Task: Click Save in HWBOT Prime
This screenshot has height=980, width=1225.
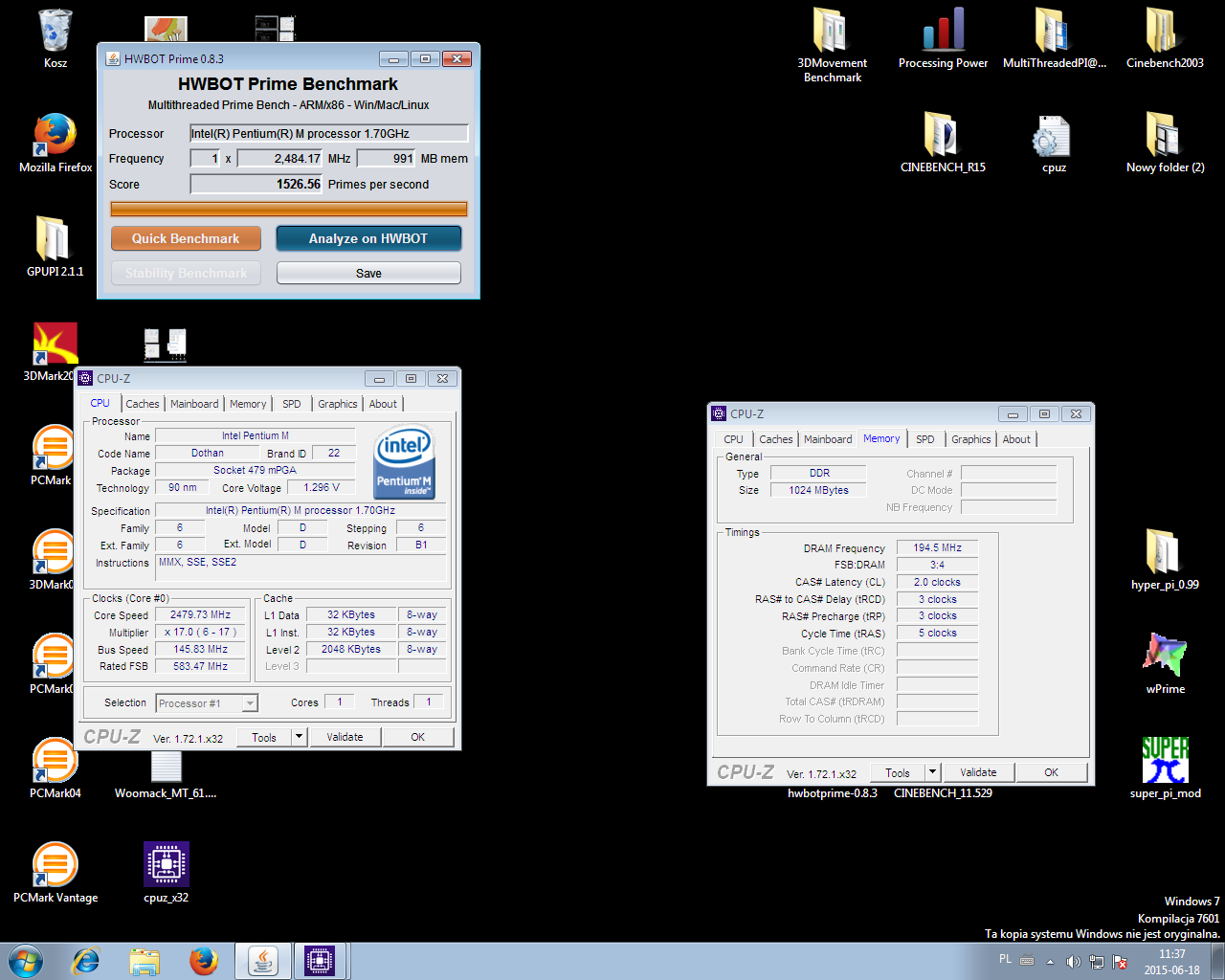Action: click(368, 273)
